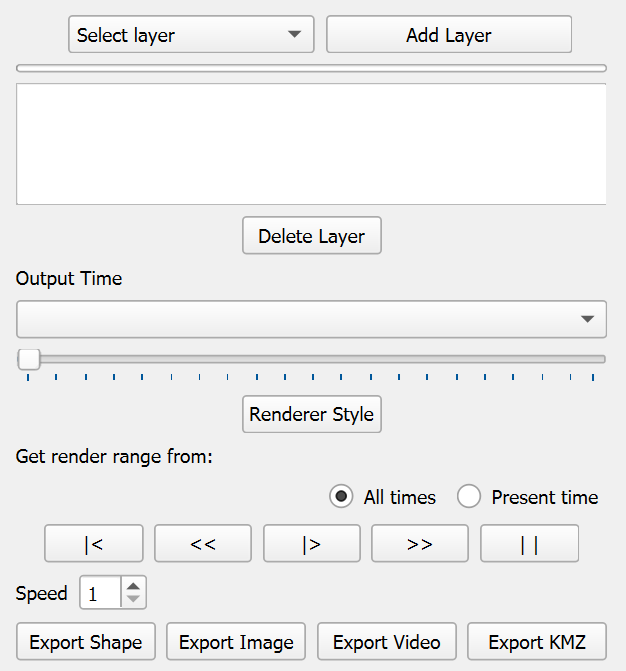Step backward with the << button
The width and height of the screenshot is (626, 671).
(203, 544)
